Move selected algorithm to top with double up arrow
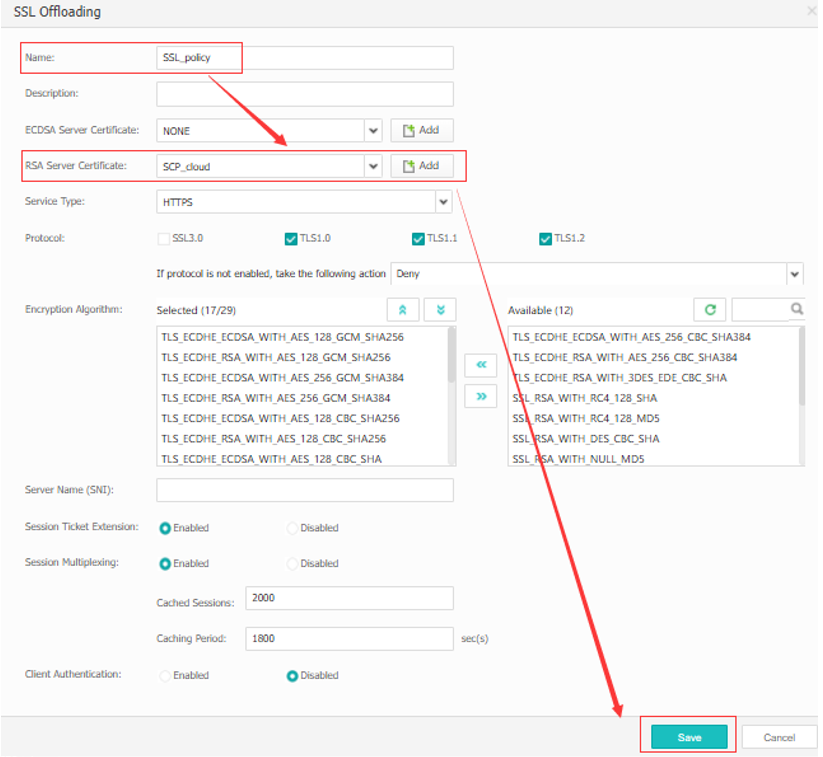 tap(403, 310)
